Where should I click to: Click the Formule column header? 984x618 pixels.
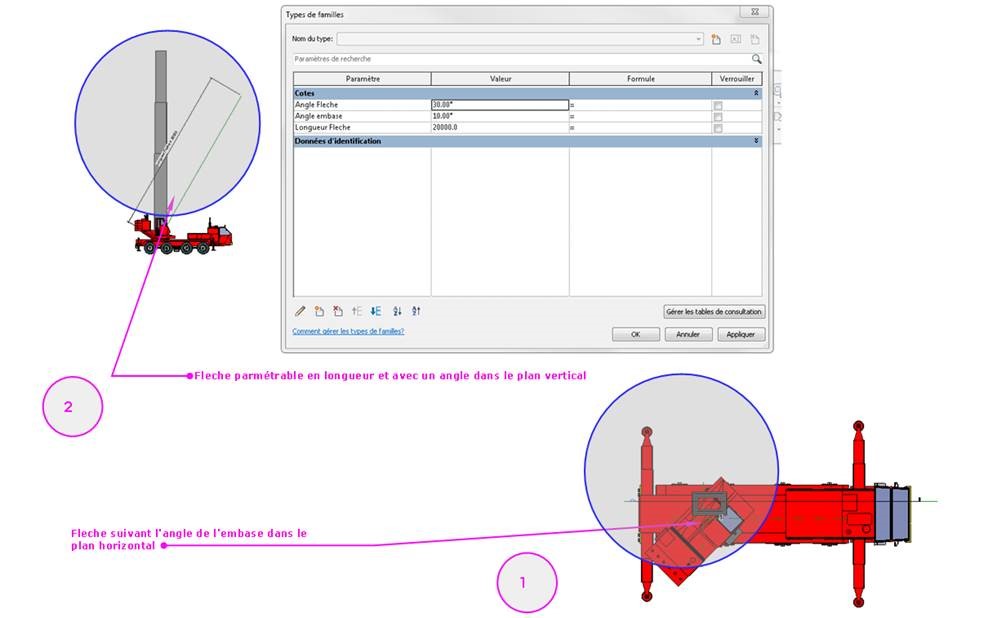(640, 79)
